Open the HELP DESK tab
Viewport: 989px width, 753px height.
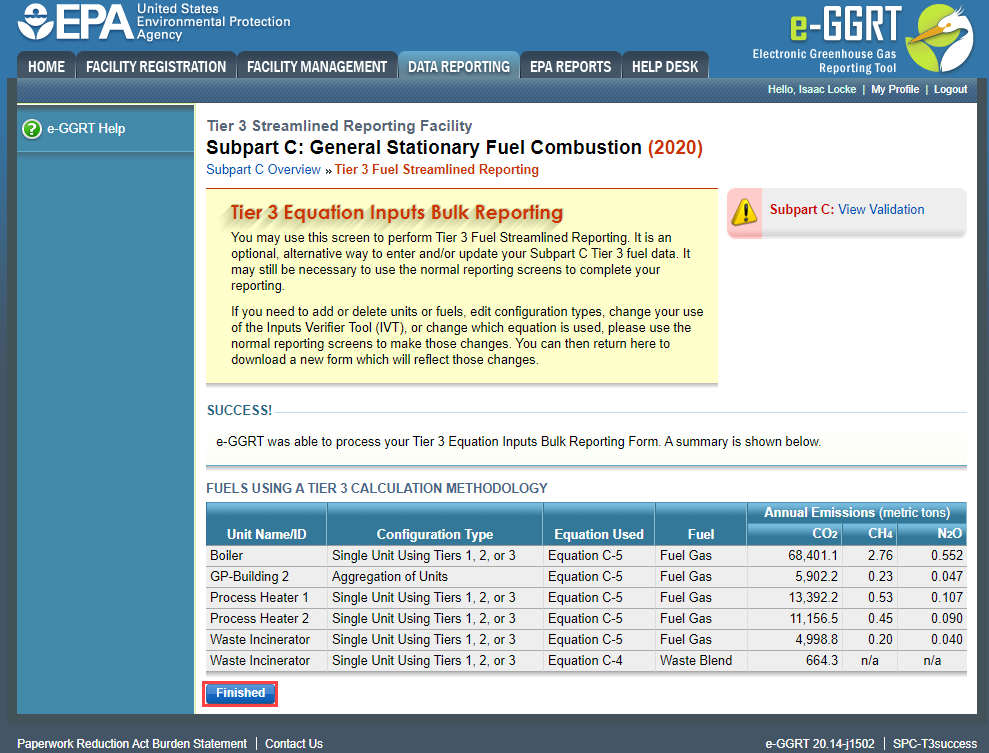(x=665, y=66)
